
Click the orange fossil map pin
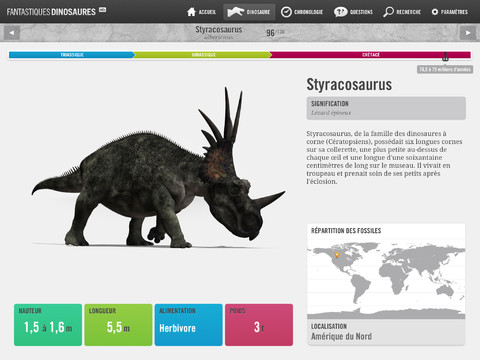[x=337, y=255]
